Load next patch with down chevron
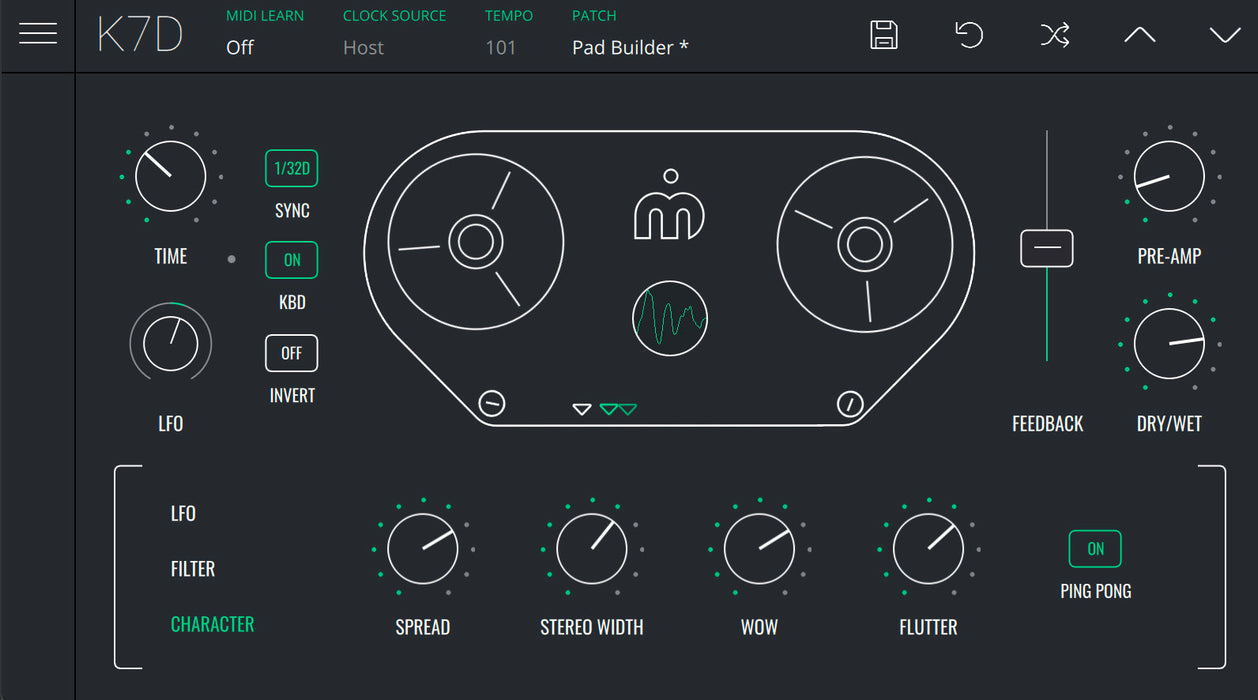Screen dimensions: 1258x700 pyautogui.click(x=1224, y=35)
